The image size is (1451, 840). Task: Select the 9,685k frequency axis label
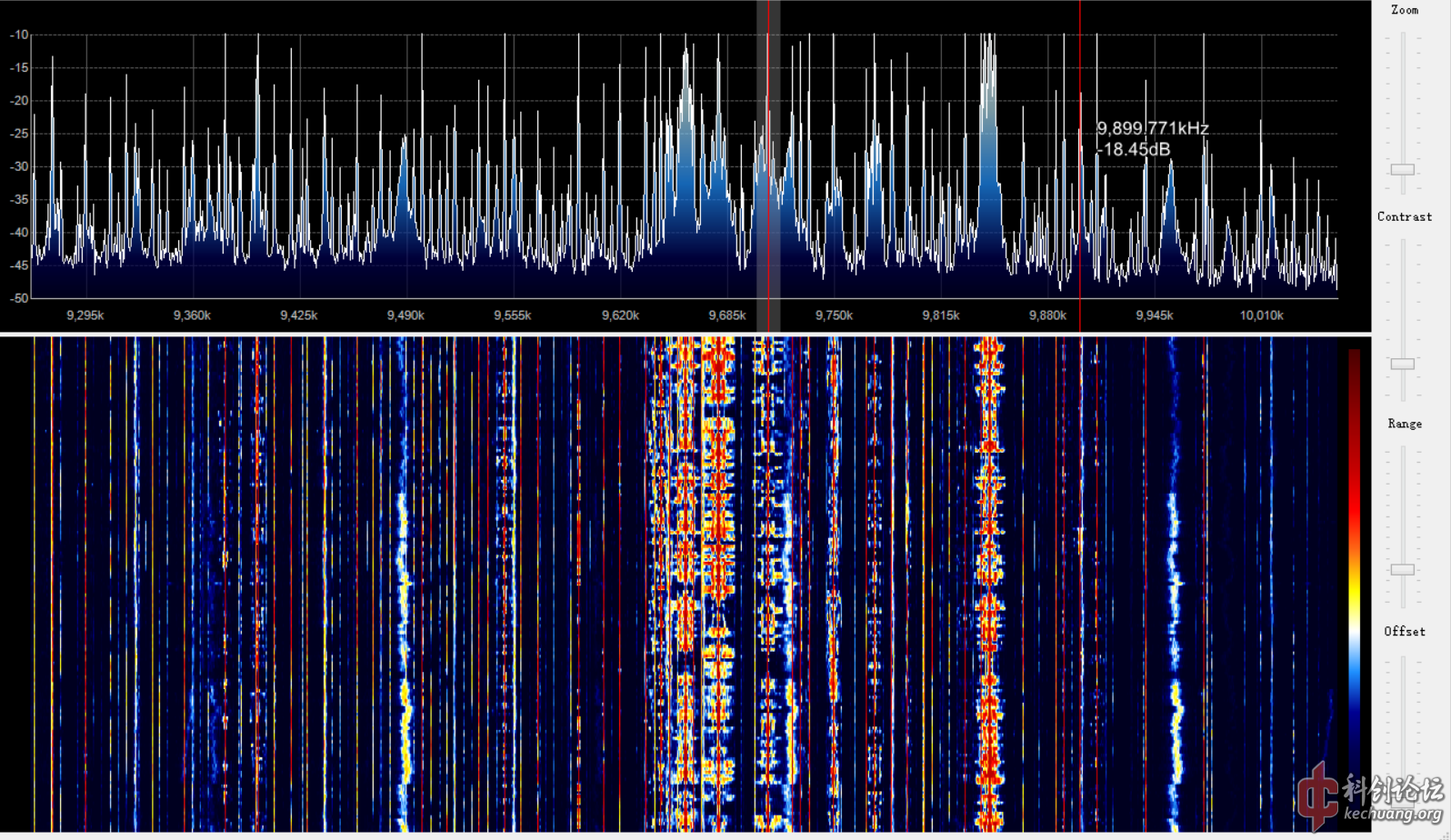pyautogui.click(x=726, y=315)
